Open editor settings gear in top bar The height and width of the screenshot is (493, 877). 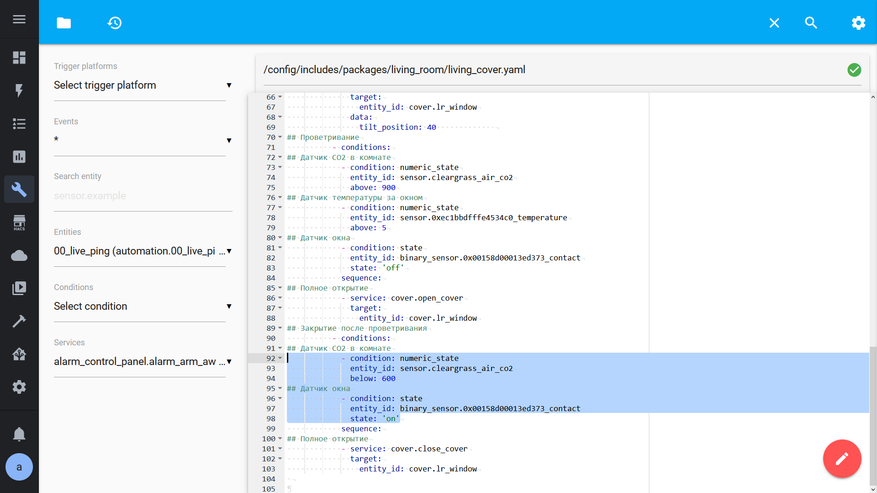coord(858,22)
